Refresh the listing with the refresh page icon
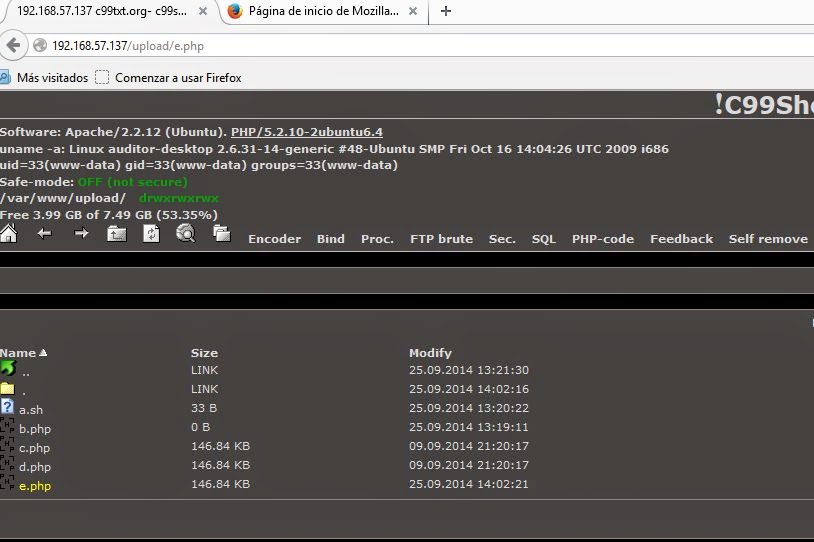Image resolution: width=814 pixels, height=542 pixels. (x=151, y=234)
